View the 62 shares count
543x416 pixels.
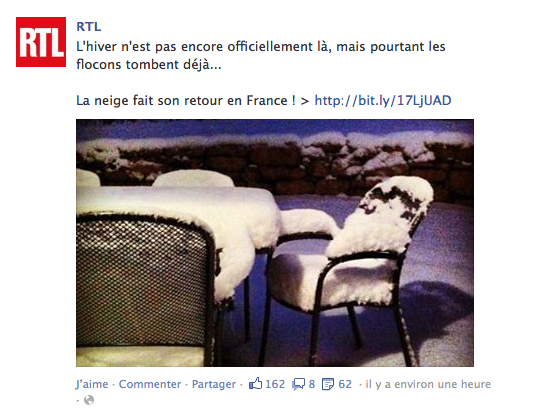[345, 384]
